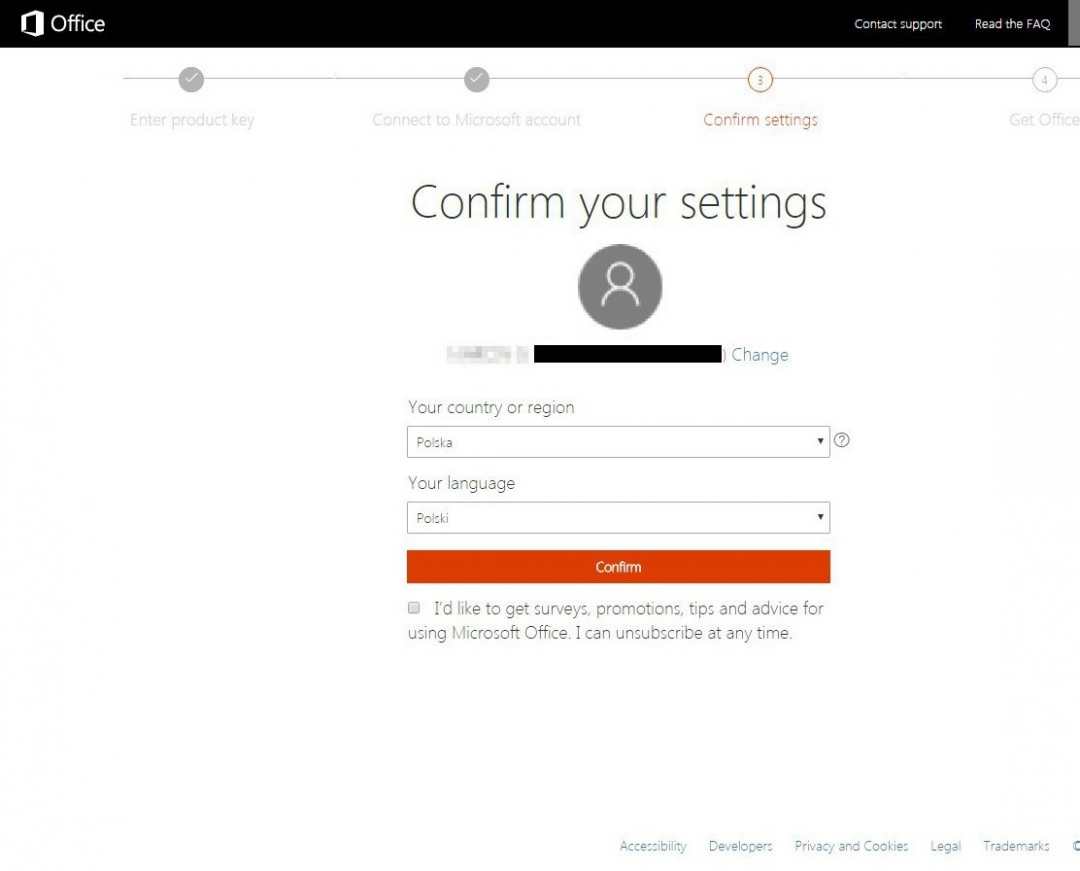The image size is (1080, 871).
Task: Click the checkmark circle for Enter product key
Action: 191,80
